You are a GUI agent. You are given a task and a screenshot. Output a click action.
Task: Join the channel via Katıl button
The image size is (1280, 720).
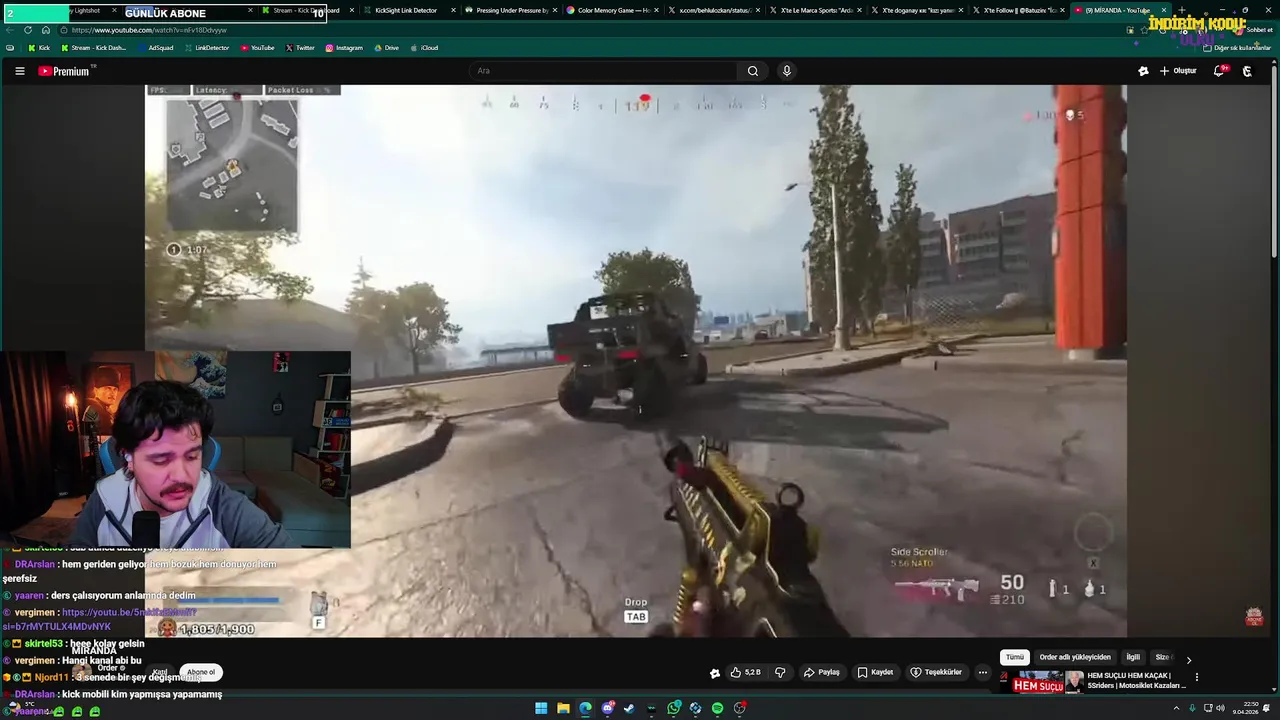tap(160, 672)
